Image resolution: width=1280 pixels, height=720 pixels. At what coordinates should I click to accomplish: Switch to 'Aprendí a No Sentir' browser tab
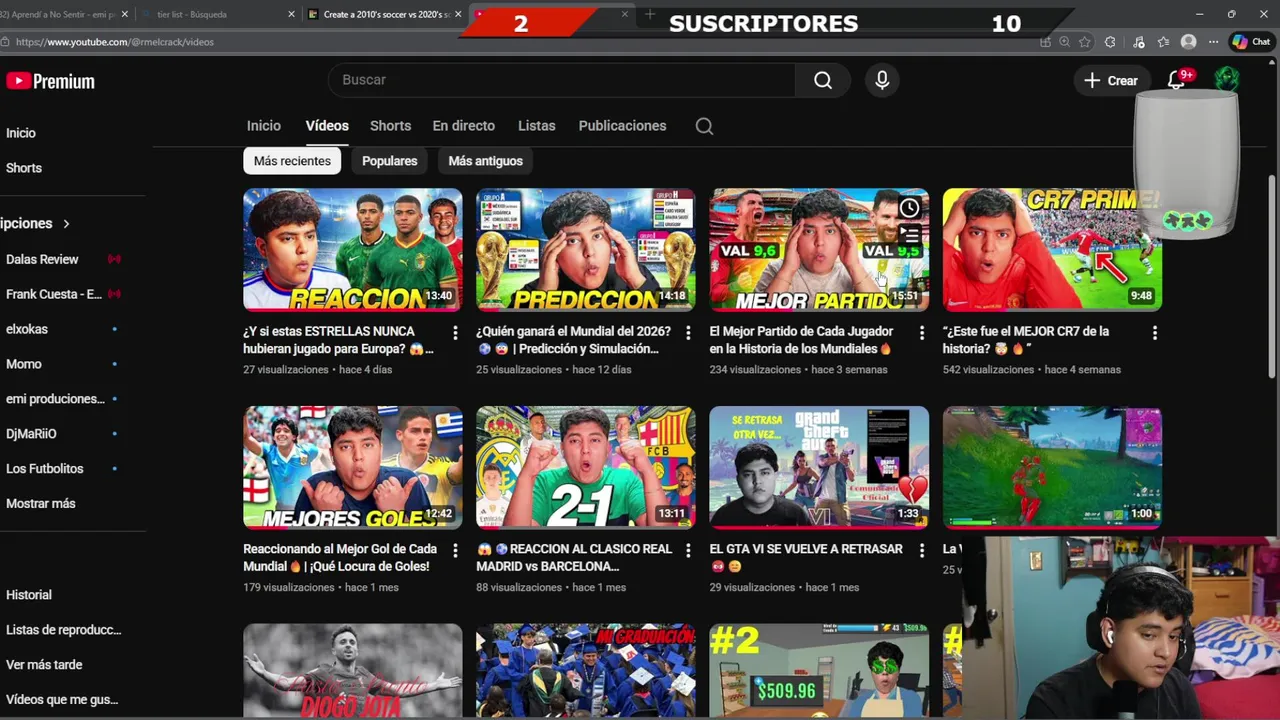(x=58, y=15)
